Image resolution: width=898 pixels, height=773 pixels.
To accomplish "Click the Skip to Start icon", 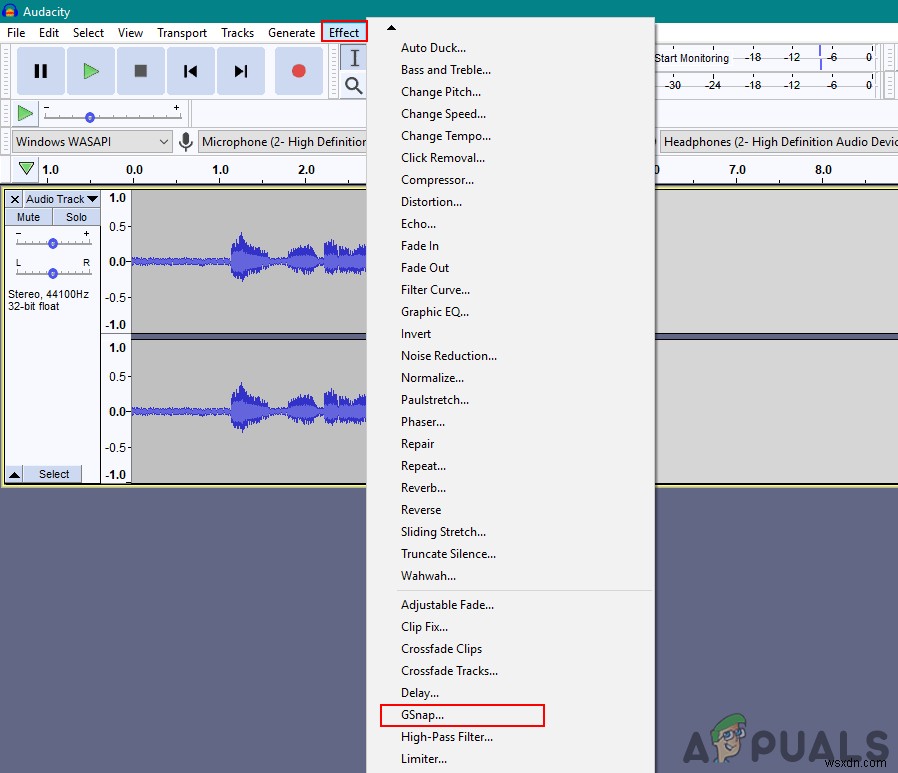I will click(x=190, y=71).
